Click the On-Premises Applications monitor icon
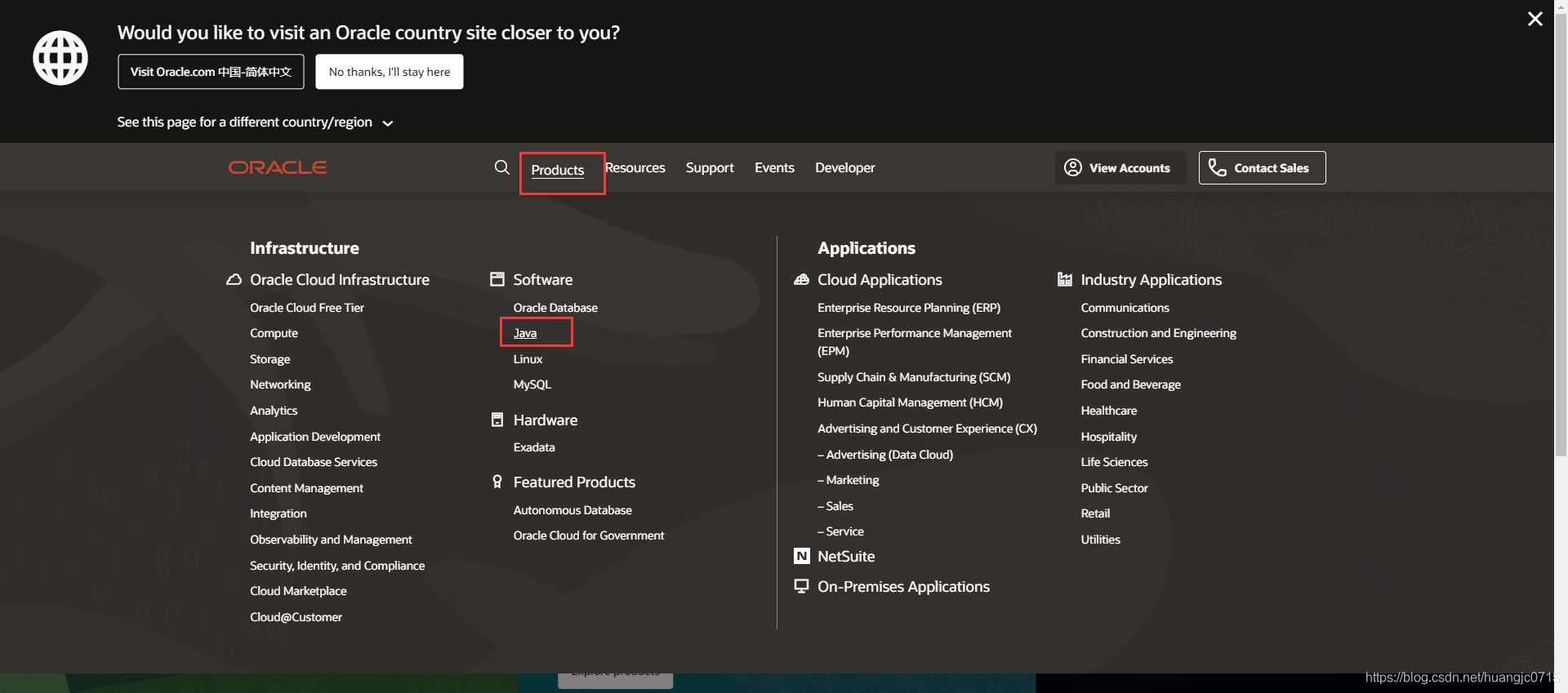The width and height of the screenshot is (1568, 693). coord(801,586)
